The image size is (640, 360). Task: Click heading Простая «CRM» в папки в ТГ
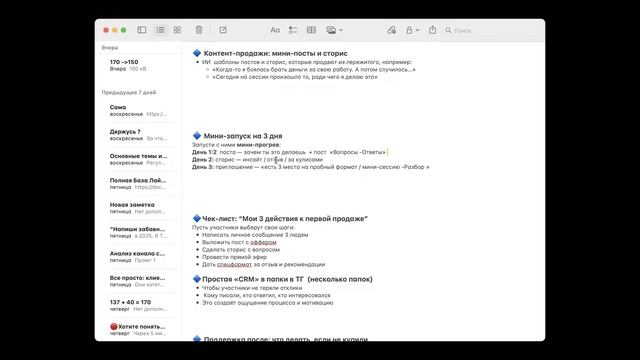(x=287, y=279)
